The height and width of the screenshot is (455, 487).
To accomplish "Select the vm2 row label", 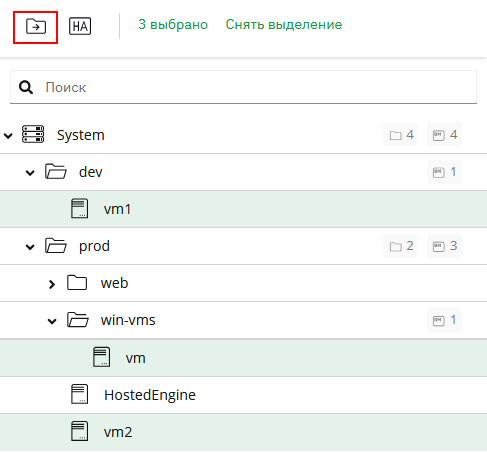I will [x=118, y=432].
